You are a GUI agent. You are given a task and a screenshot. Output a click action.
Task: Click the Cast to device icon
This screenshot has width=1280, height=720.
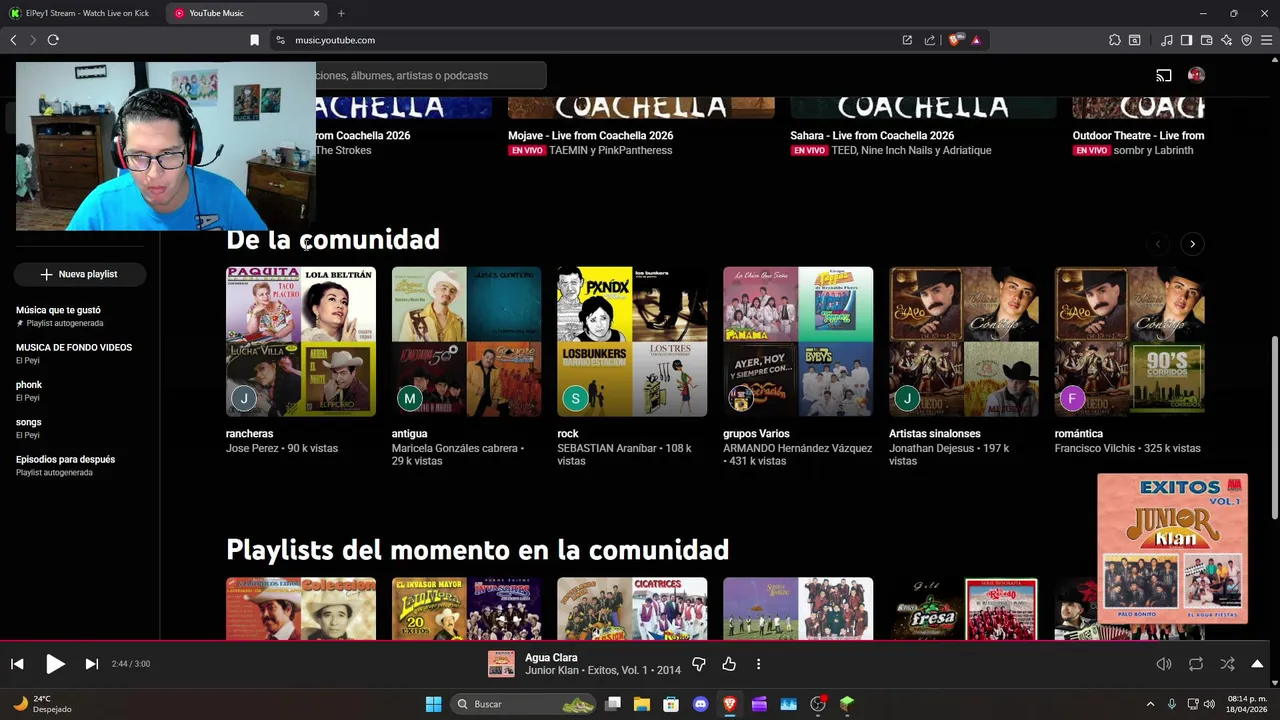point(1164,75)
